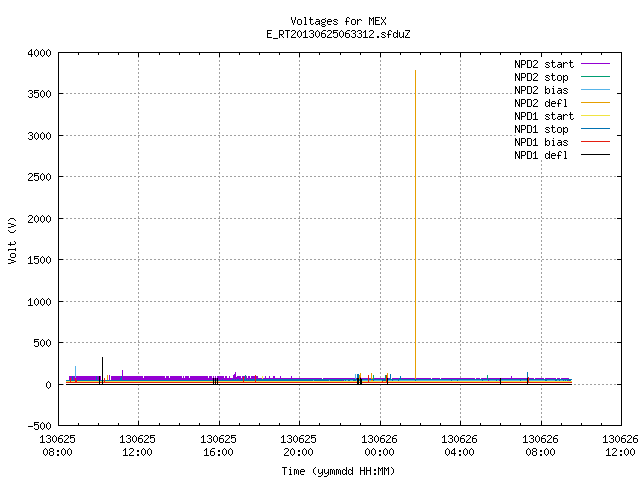Image resolution: width=640 pixels, height=480 pixels.
Task: Click the 4000 y-axis tick label
Action: click(x=40, y=53)
